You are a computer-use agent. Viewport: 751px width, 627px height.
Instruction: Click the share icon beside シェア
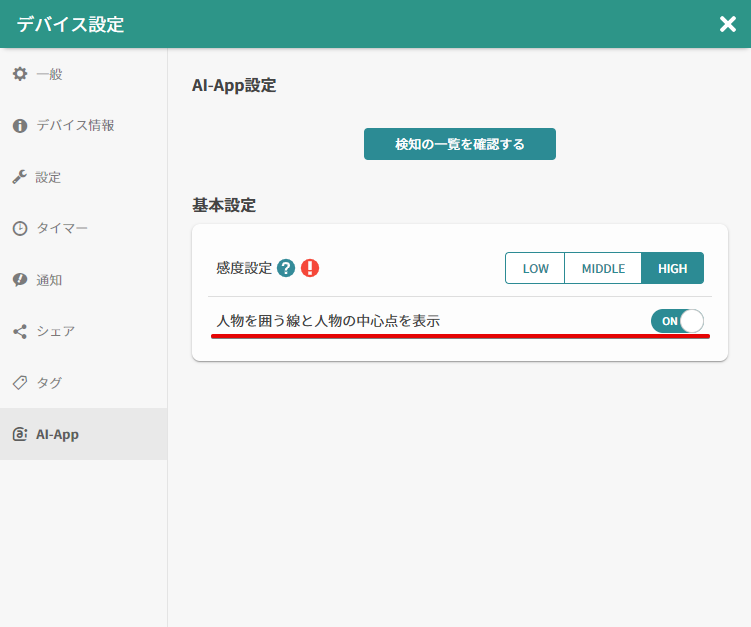20,331
